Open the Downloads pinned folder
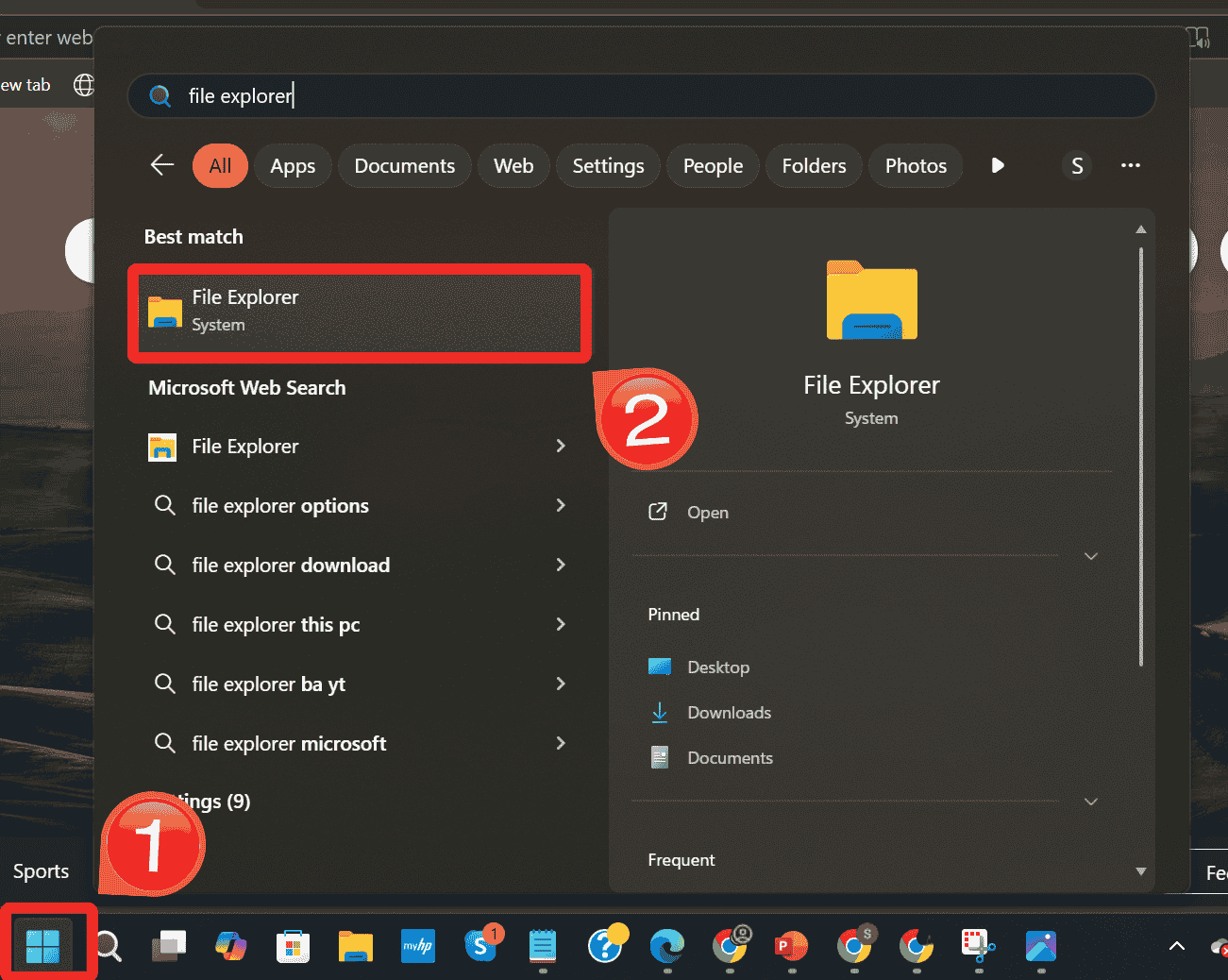The image size is (1228, 980). [x=729, y=712]
